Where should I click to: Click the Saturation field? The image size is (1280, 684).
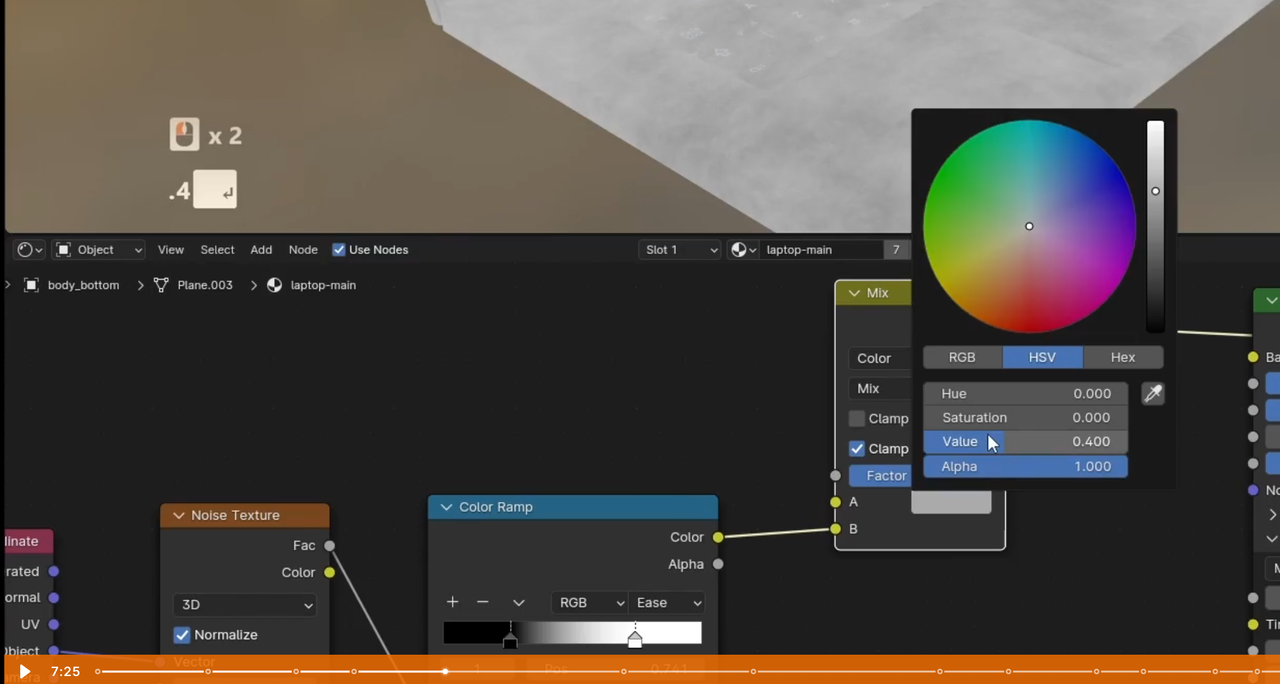pyautogui.click(x=1025, y=418)
